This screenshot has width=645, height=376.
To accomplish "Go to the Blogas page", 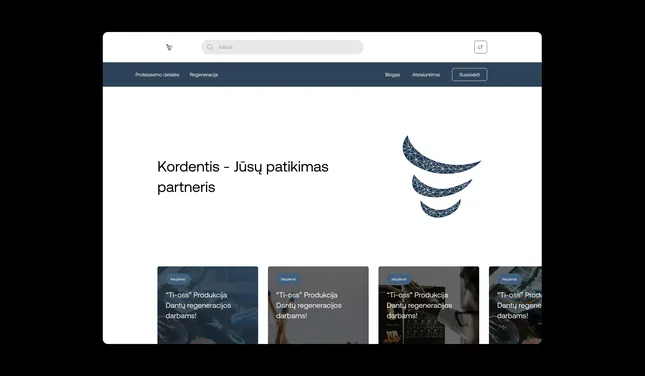I will point(392,75).
